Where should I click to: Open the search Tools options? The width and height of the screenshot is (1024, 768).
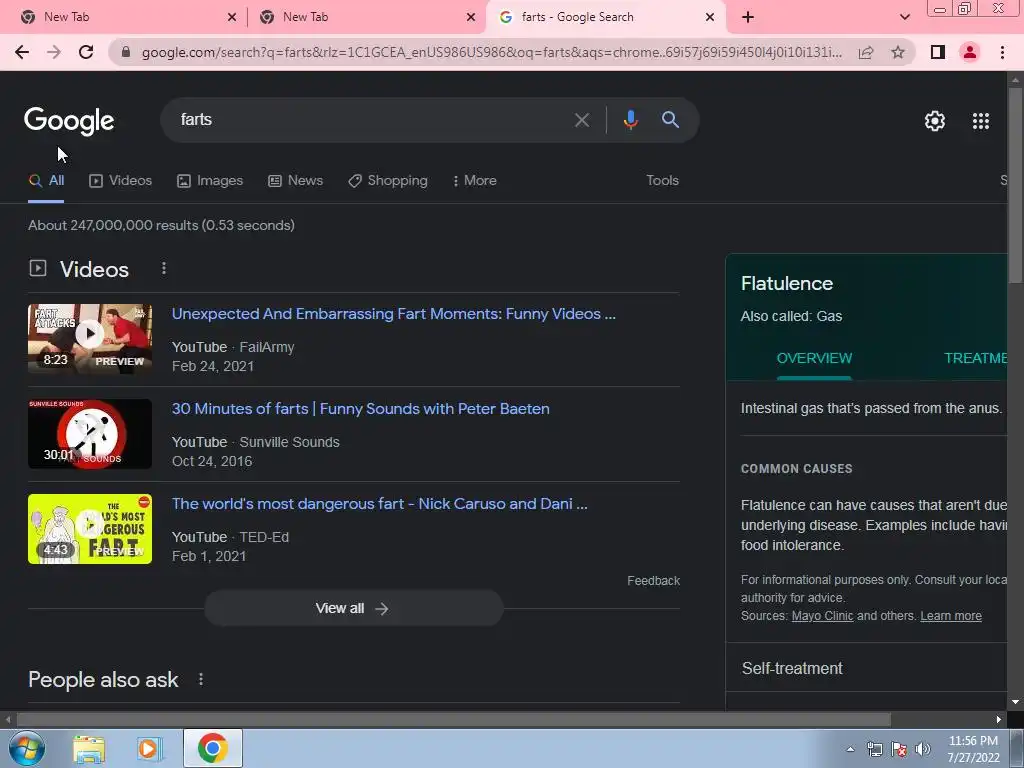coord(662,181)
